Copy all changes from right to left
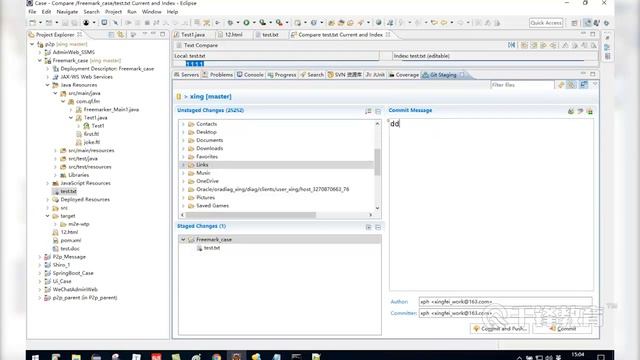 pyautogui.click(x=534, y=45)
